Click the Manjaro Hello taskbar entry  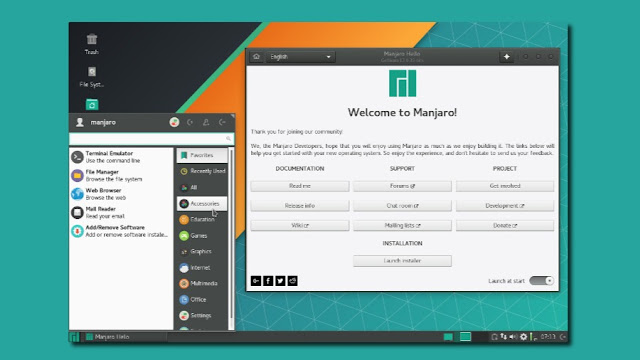125,337
